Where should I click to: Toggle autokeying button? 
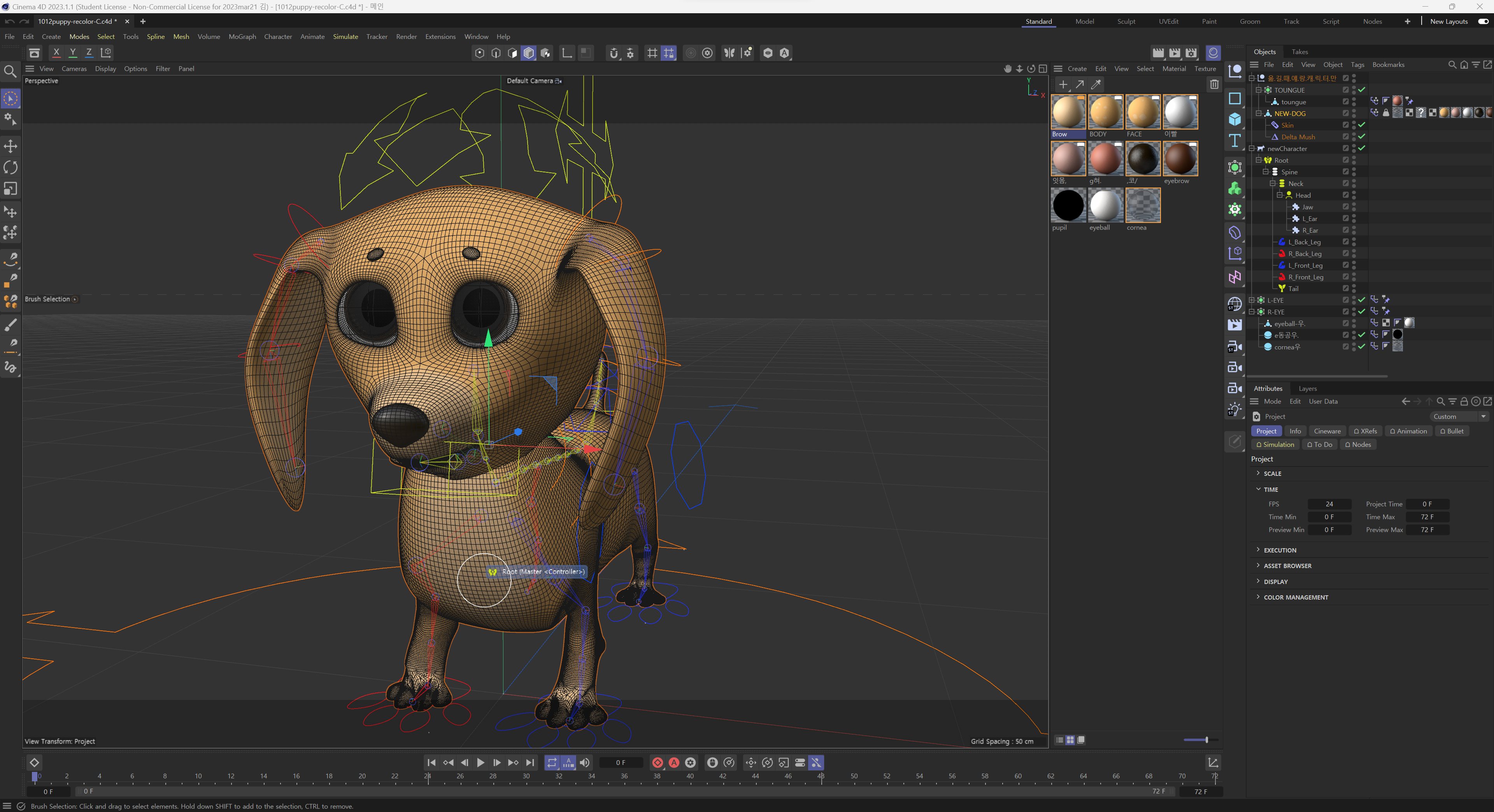coord(674,763)
